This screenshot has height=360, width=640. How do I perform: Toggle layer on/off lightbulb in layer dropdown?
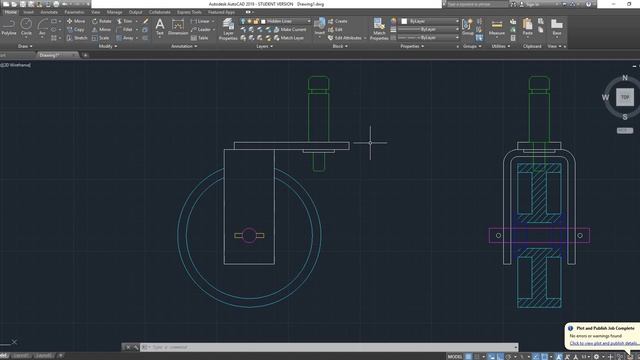point(243,21)
